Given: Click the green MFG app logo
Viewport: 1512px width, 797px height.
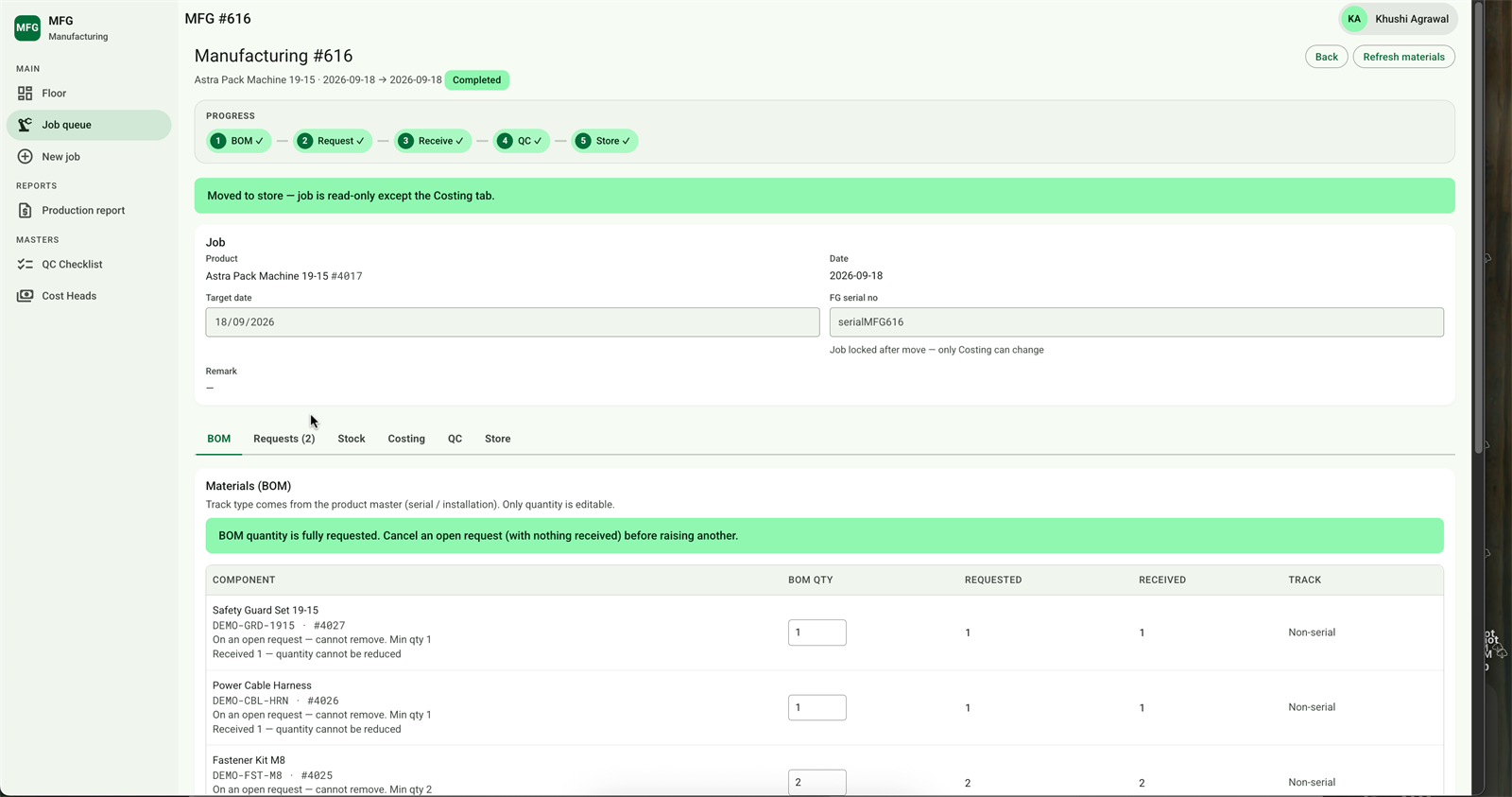Looking at the screenshot, I should (27, 27).
